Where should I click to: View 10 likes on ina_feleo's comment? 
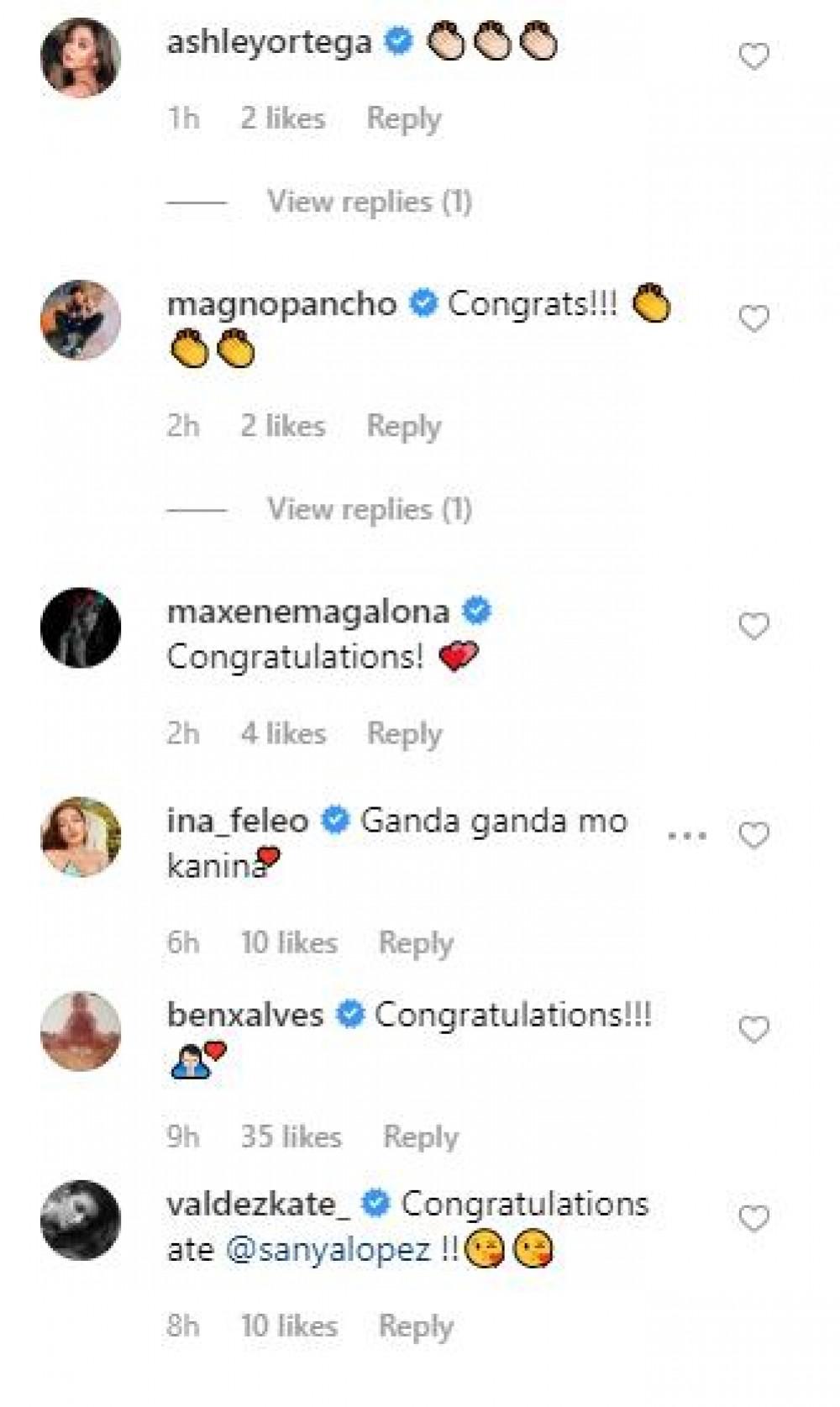pos(289,942)
